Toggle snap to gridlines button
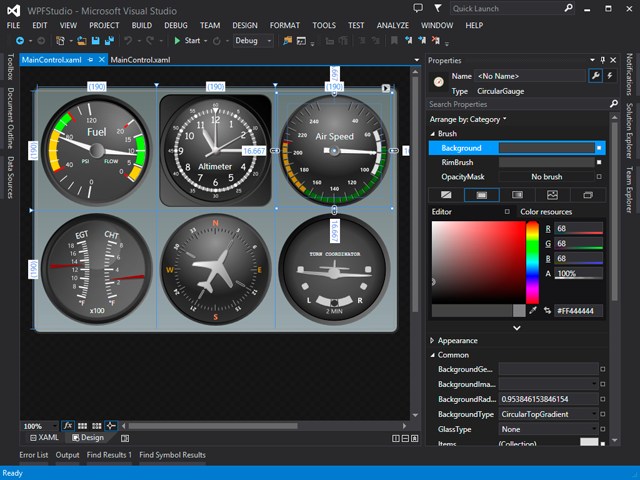This screenshot has width=640, height=480. pos(97,426)
